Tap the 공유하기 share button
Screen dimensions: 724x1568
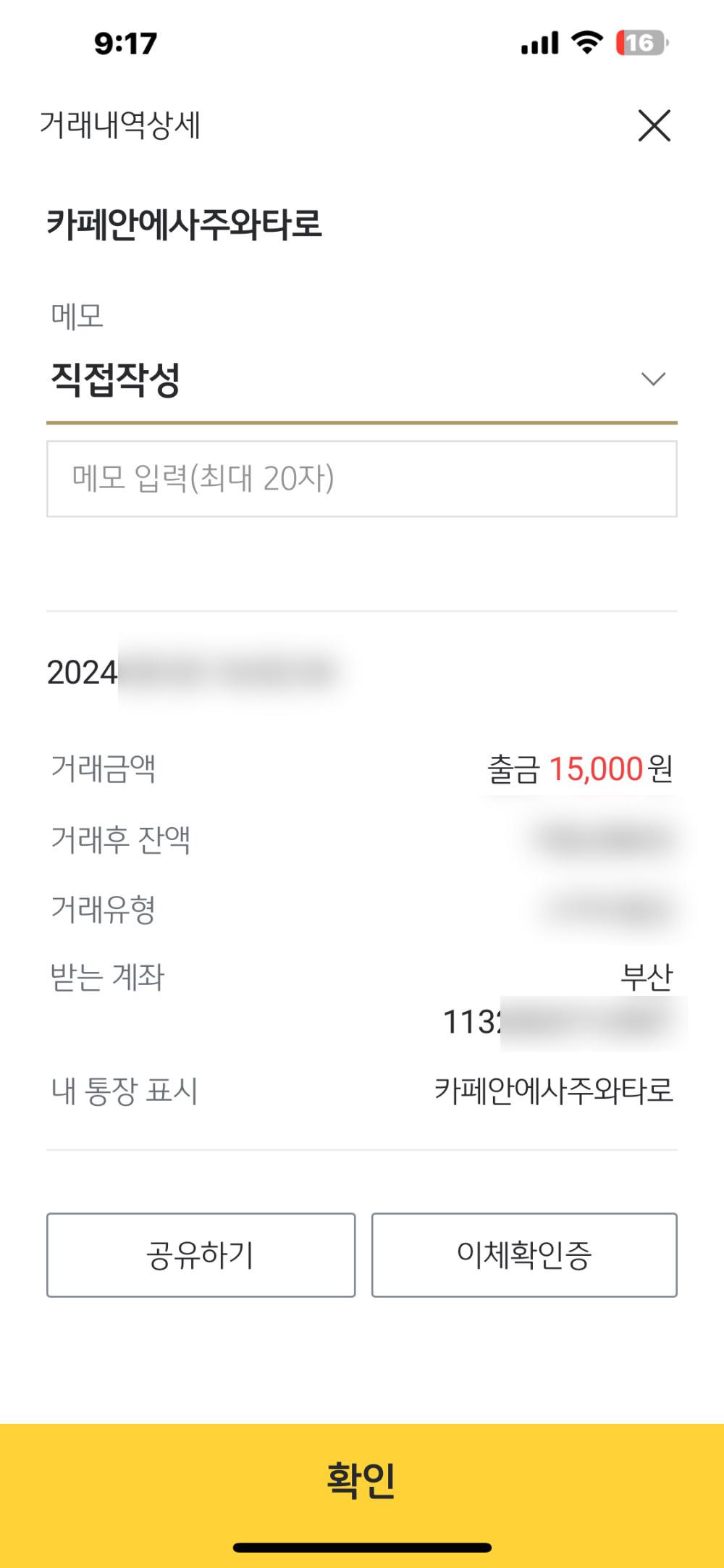point(201,1254)
